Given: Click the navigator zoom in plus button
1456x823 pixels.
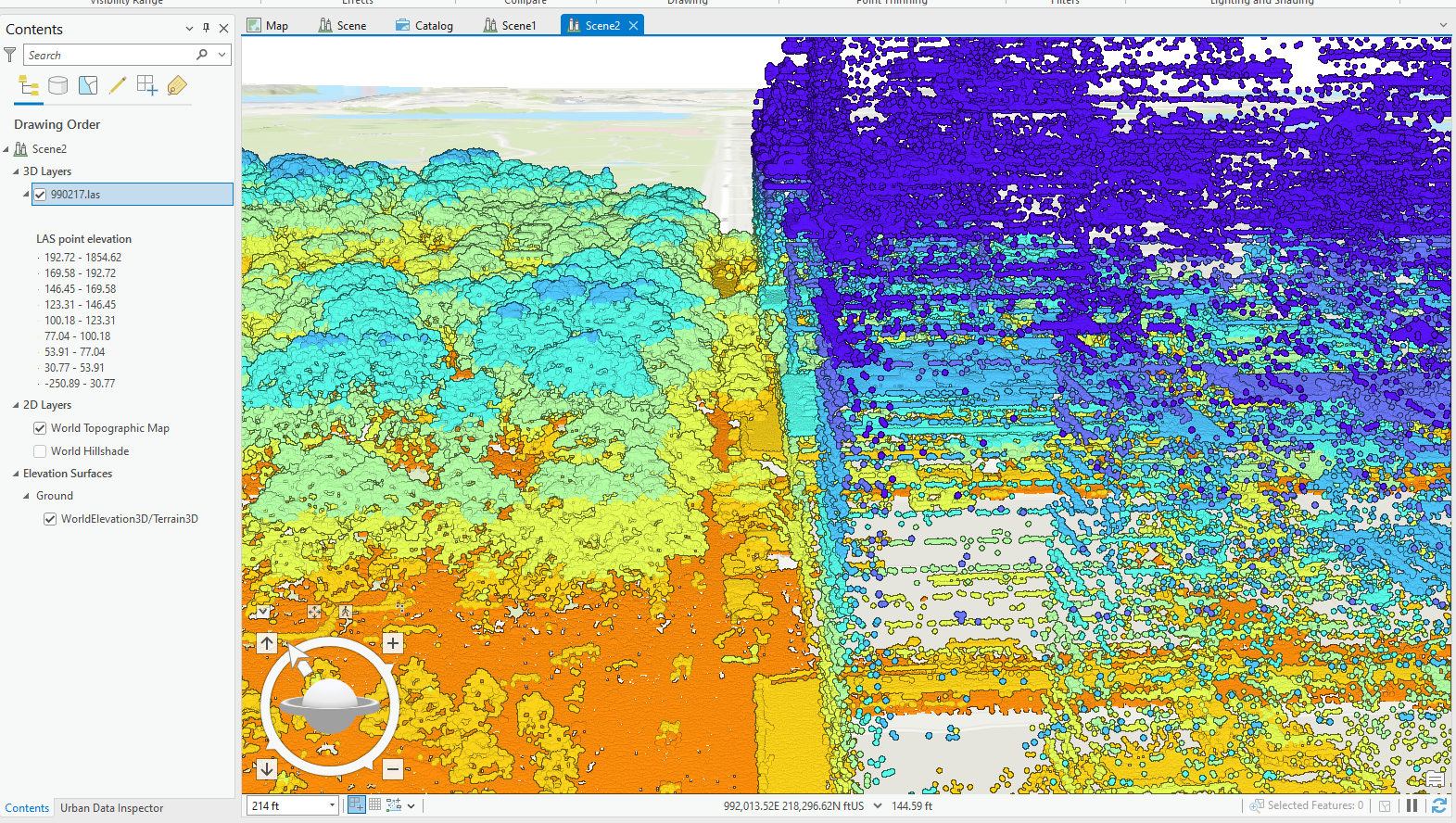Looking at the screenshot, I should pyautogui.click(x=393, y=643).
